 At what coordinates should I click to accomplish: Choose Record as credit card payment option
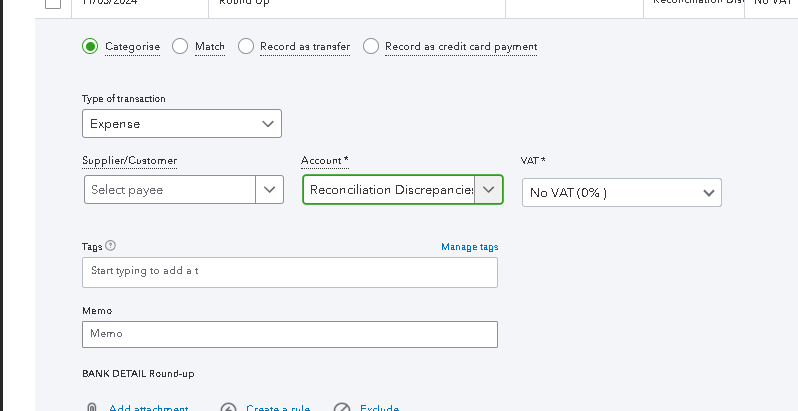pos(371,46)
